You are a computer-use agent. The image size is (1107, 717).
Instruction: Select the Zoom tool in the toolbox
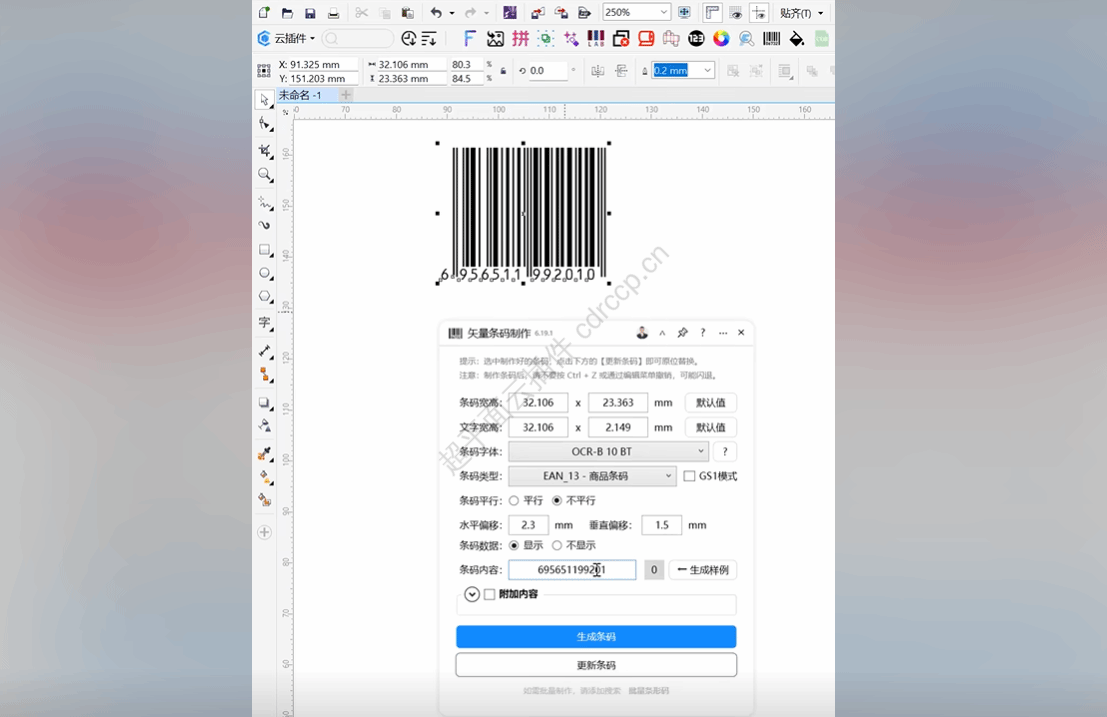pyautogui.click(x=265, y=174)
